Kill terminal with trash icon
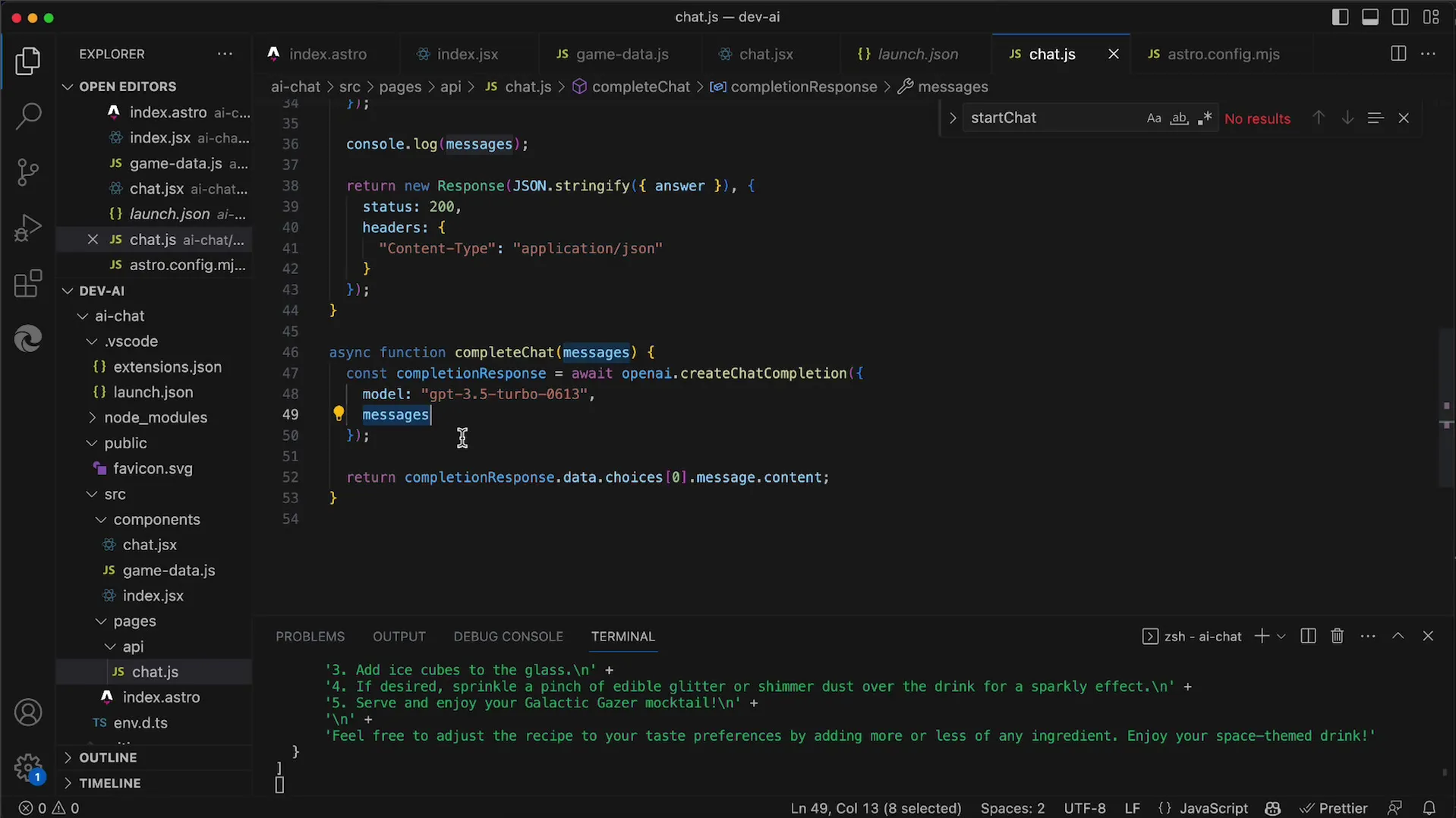Screen dimensions: 1456x818 (x=1338, y=636)
